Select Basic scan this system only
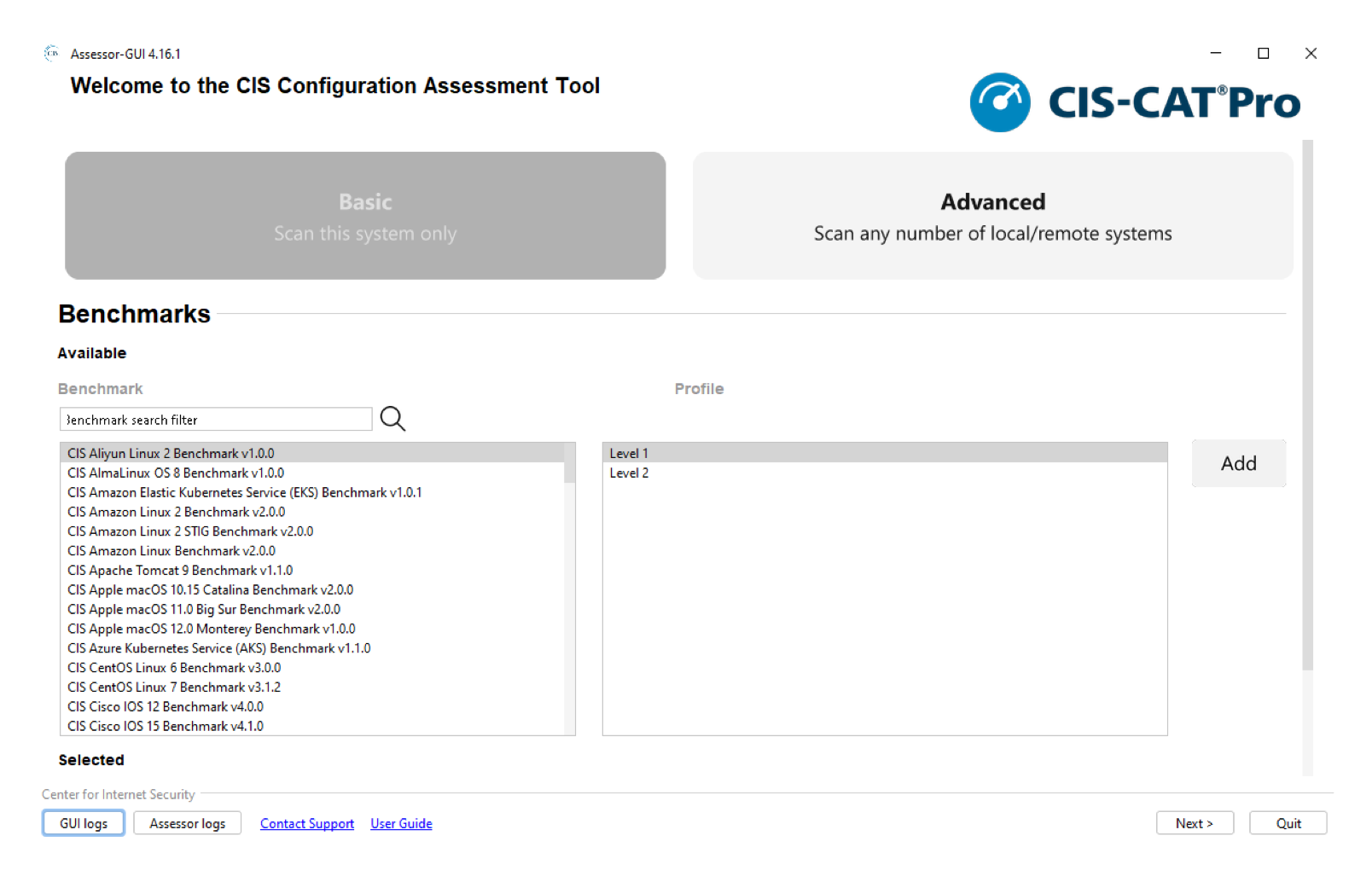The width and height of the screenshot is (1372, 882). [365, 216]
